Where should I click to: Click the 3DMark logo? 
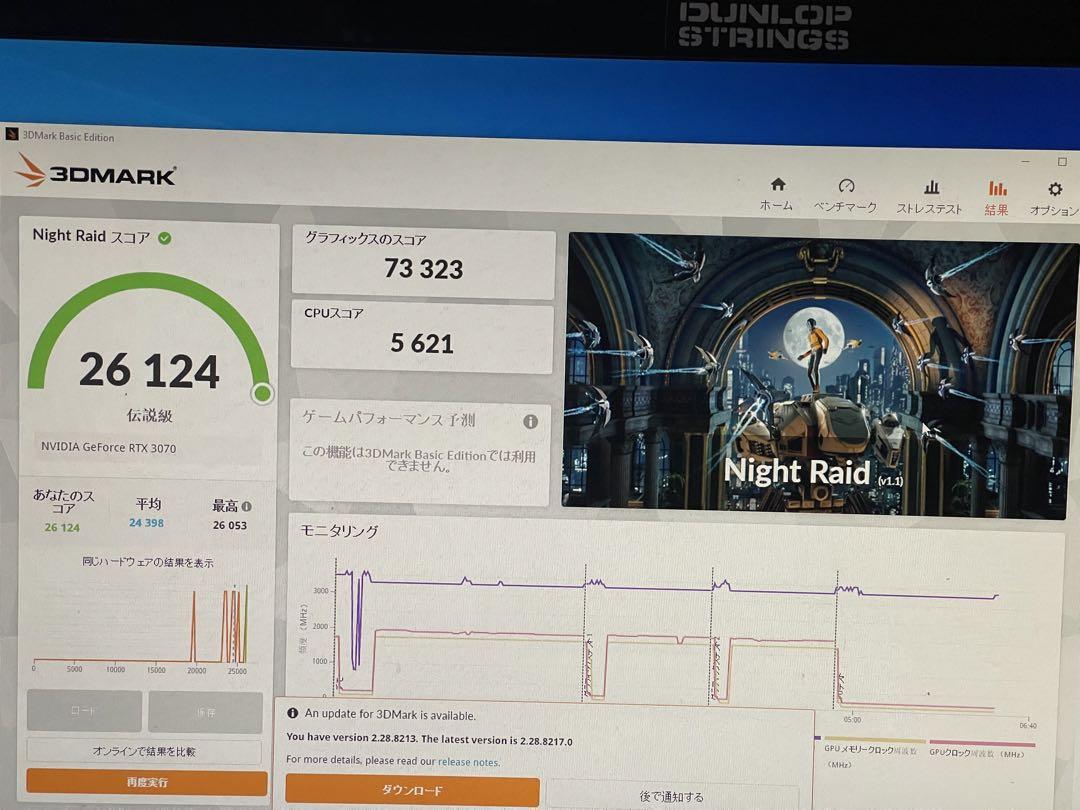[x=96, y=172]
